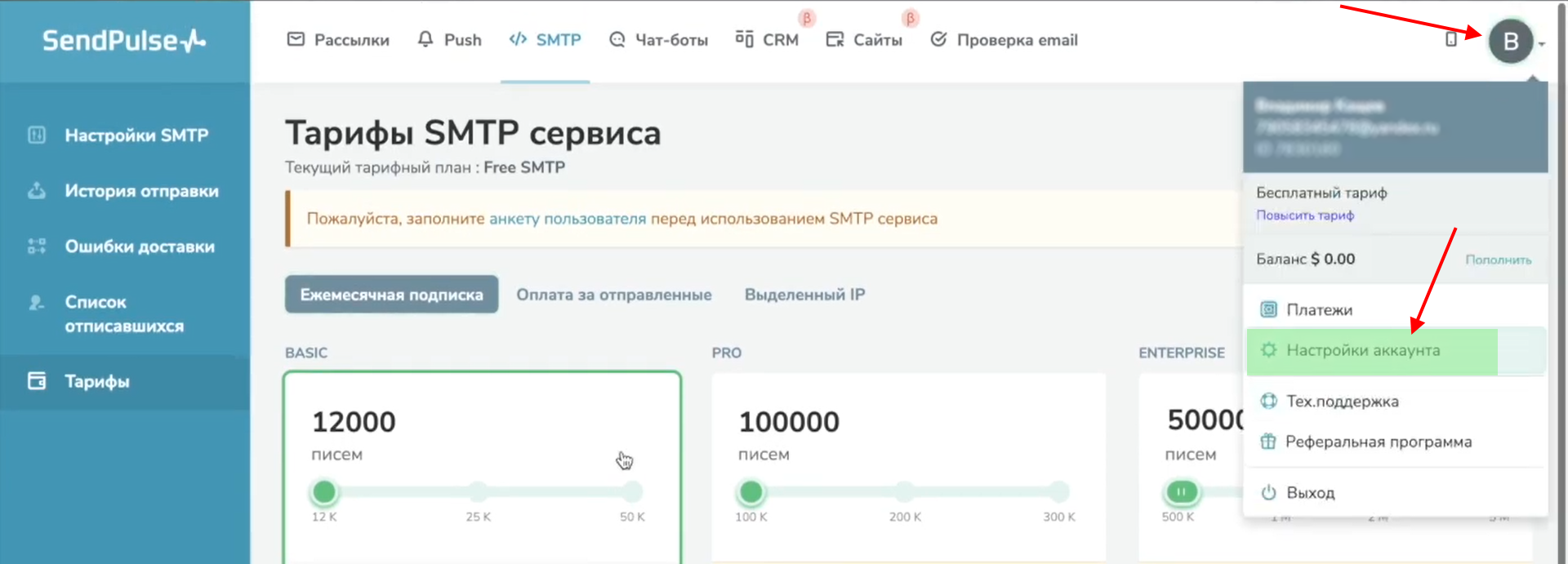Click the Реферальная программа gift icon
The width and height of the screenshot is (1568, 564).
pos(1267,442)
